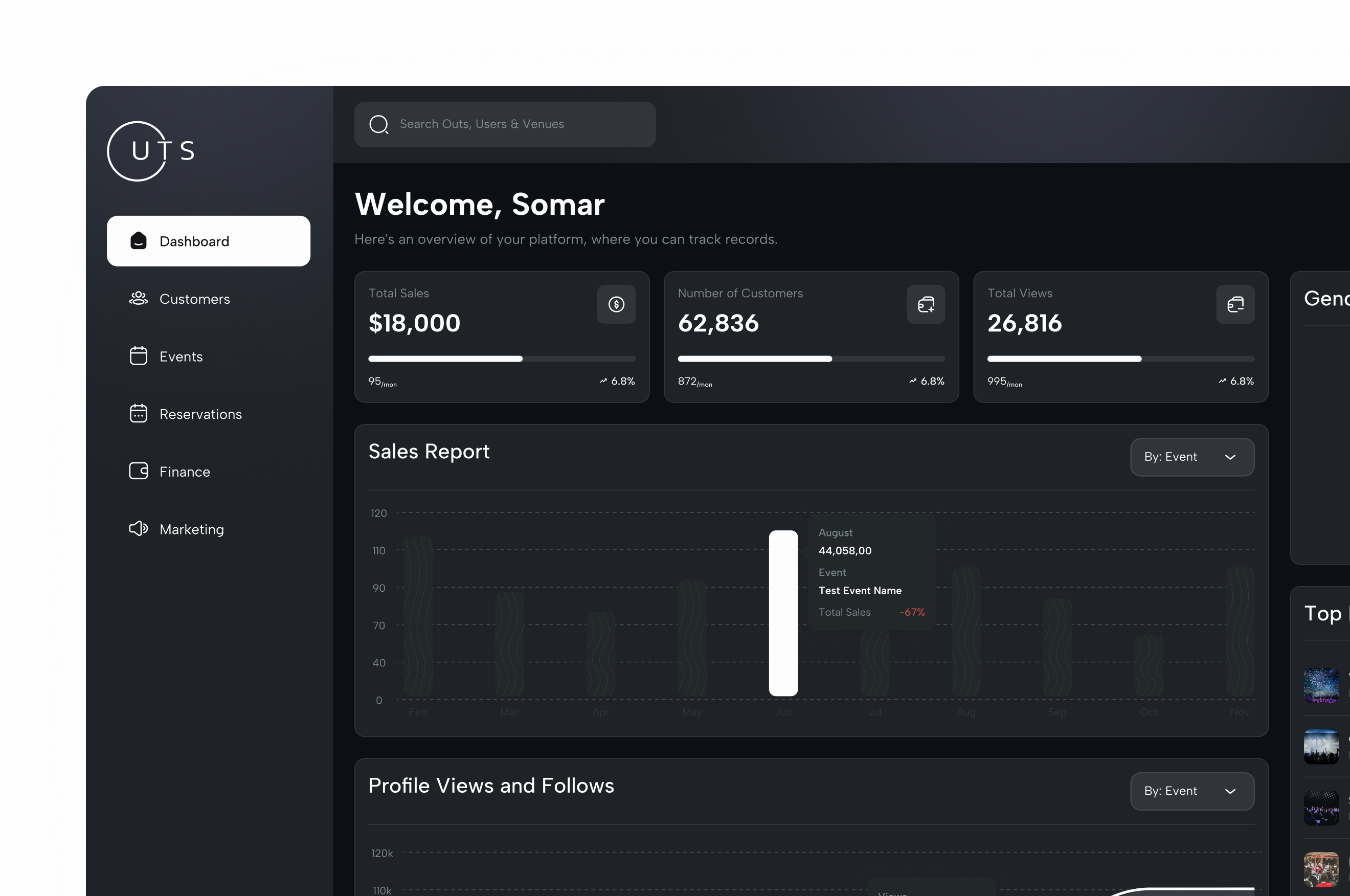Image resolution: width=1350 pixels, height=896 pixels.
Task: Click the add-customer icon on Number of Customers card
Action: coord(926,305)
